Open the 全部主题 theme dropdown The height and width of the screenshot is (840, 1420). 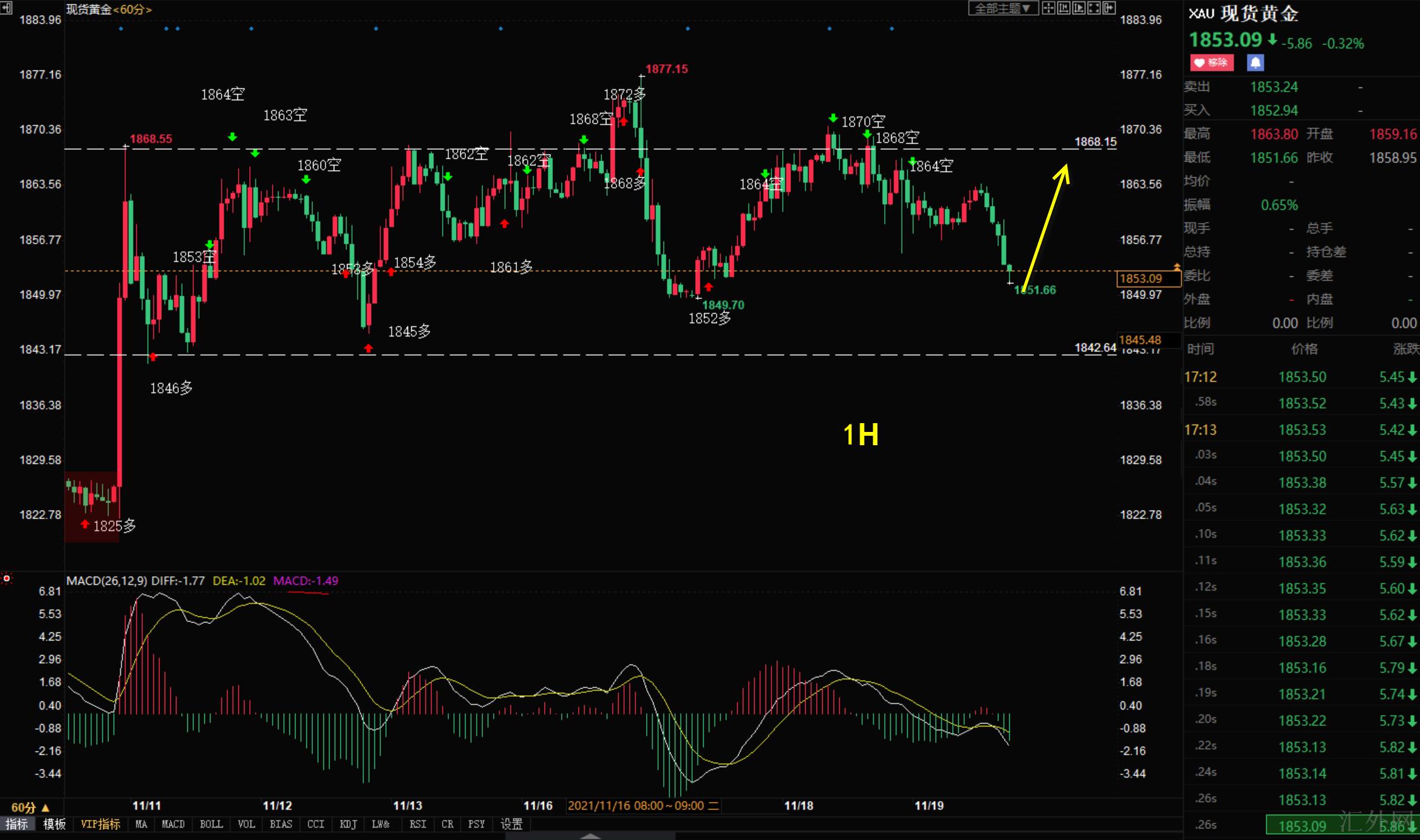click(1003, 8)
